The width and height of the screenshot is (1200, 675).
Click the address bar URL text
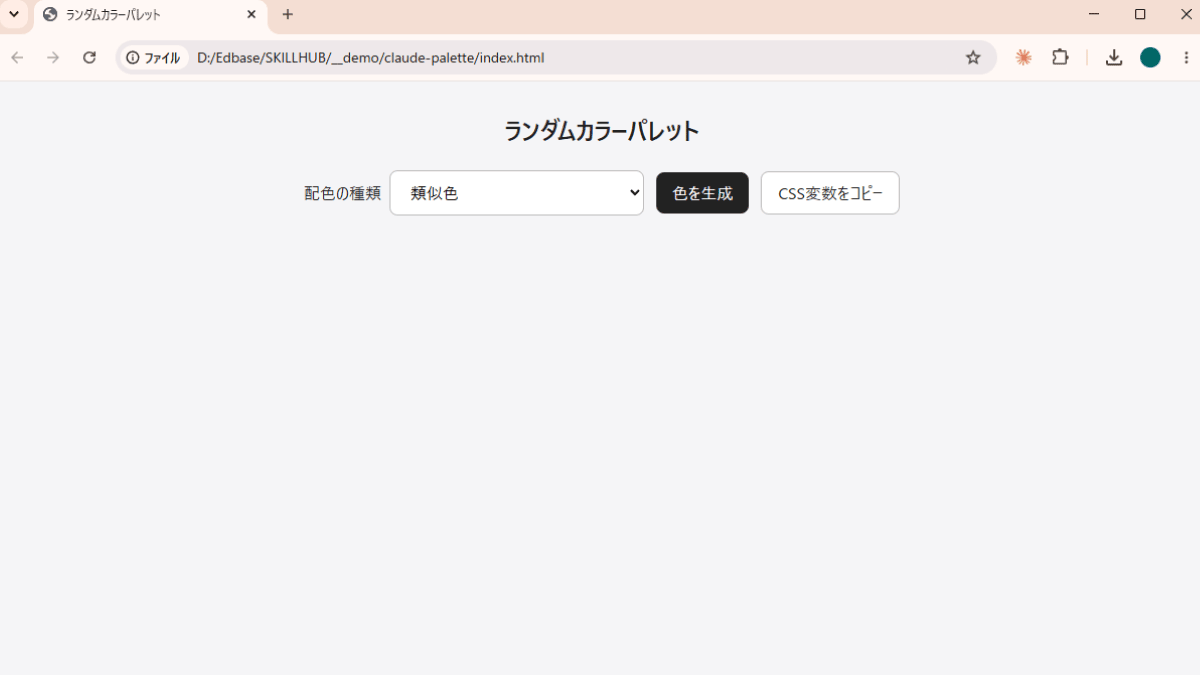pyautogui.click(x=370, y=58)
